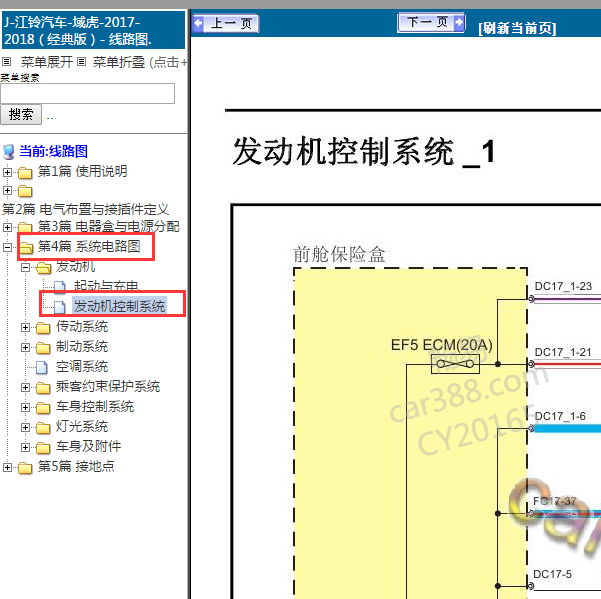The width and height of the screenshot is (601, 599).
Task: Expand the 第3篇 电器盒与电源分配 node
Action: click(x=7, y=227)
